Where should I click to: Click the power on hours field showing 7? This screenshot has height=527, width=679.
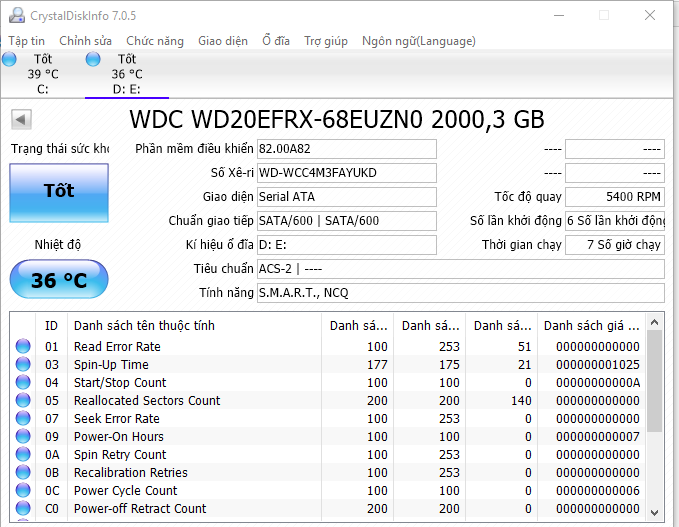pos(615,245)
